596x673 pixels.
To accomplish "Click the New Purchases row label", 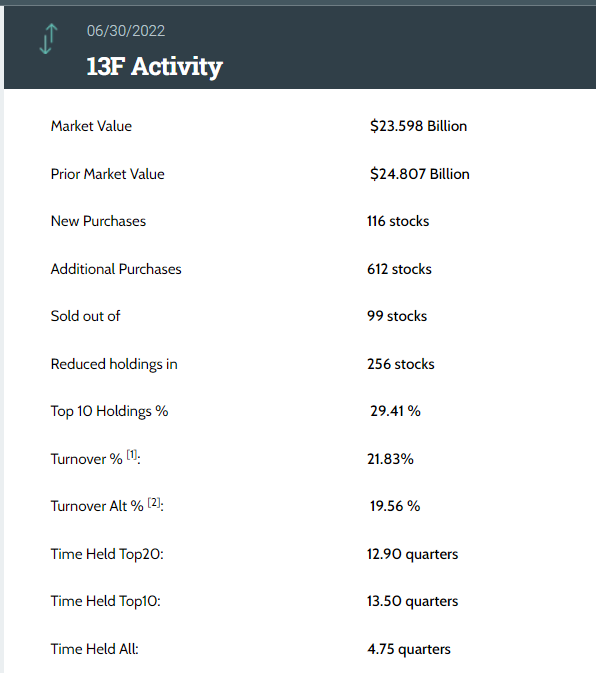I will pos(98,221).
